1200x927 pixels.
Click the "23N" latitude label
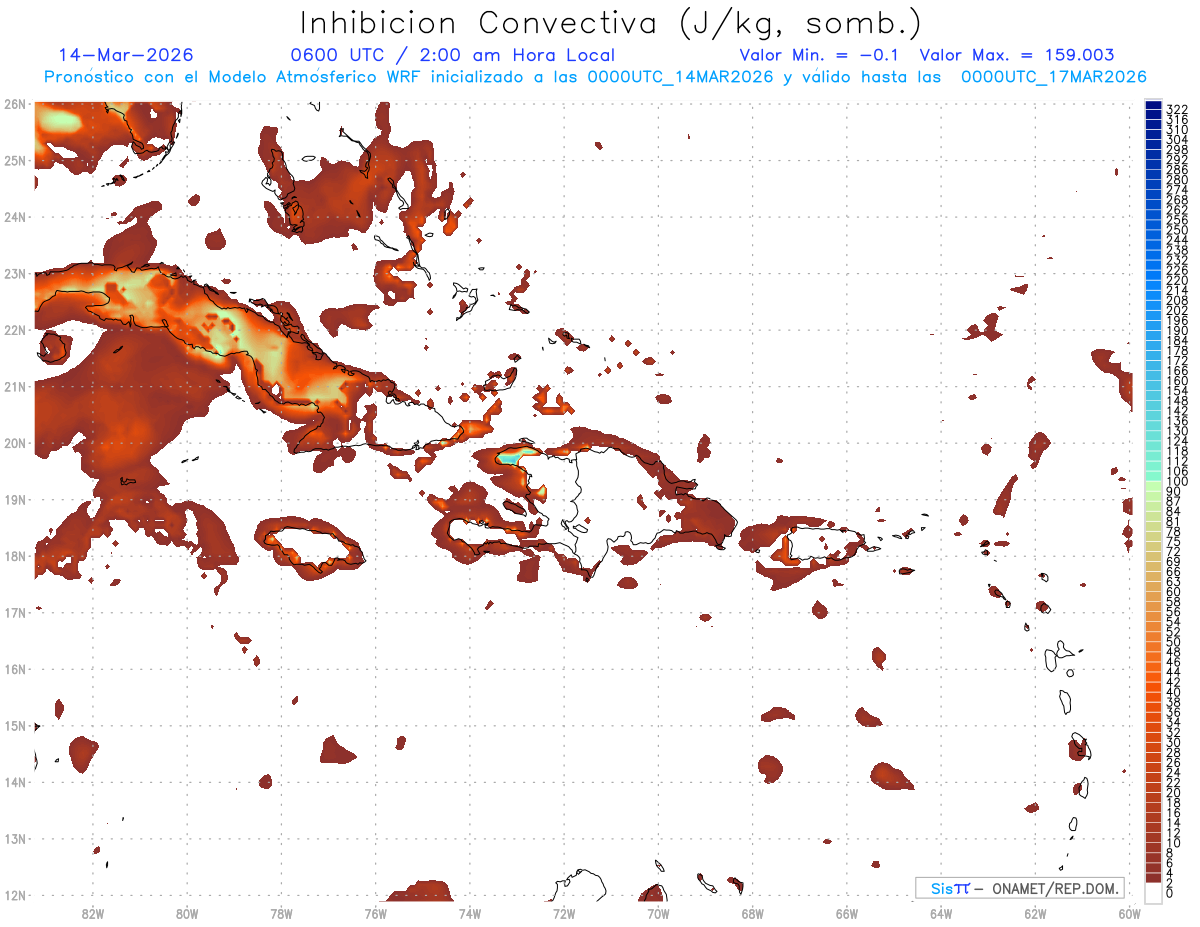tap(14, 273)
